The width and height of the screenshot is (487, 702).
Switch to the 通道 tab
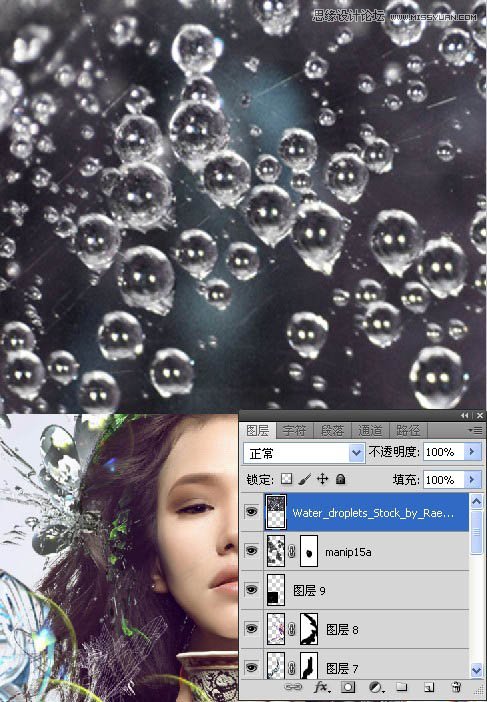coord(370,431)
